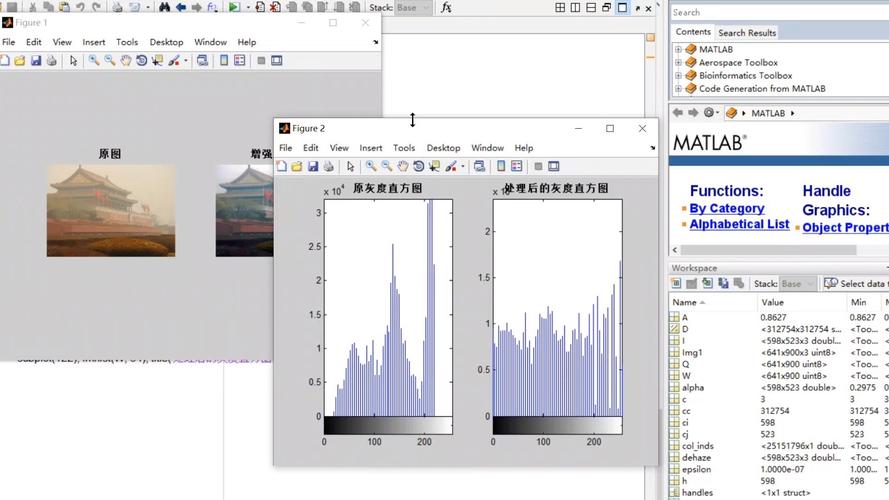Viewport: 889px width, 500px height.
Task: Open Insert menu in Figure 2
Action: [371, 147]
